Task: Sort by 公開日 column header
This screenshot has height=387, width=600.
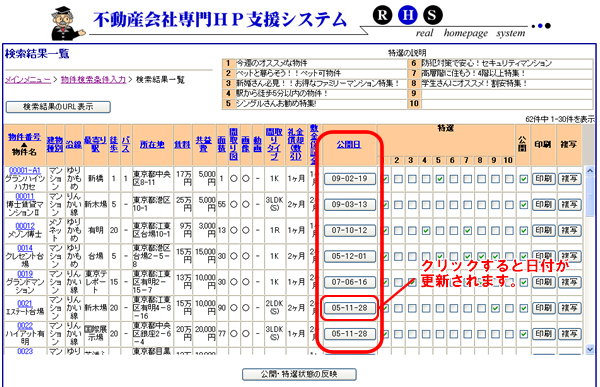Action: point(349,145)
